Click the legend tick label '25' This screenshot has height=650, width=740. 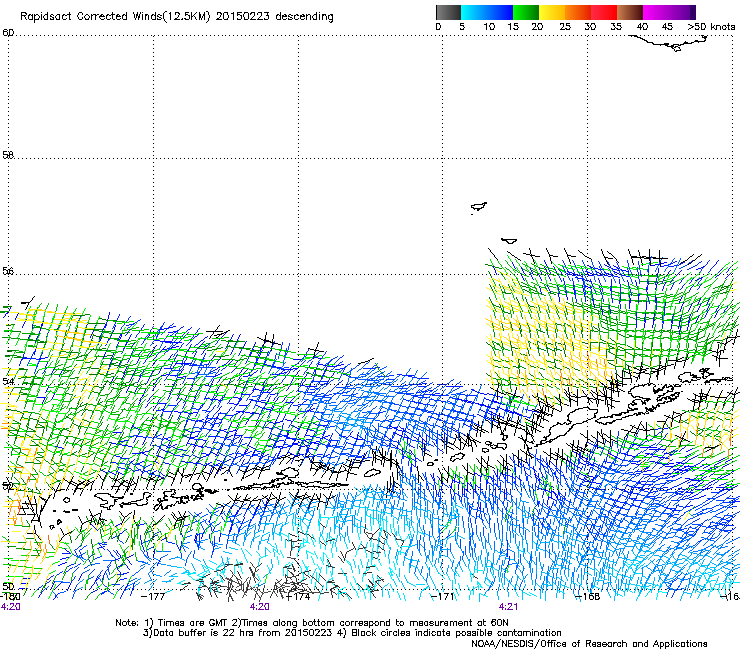coord(565,27)
